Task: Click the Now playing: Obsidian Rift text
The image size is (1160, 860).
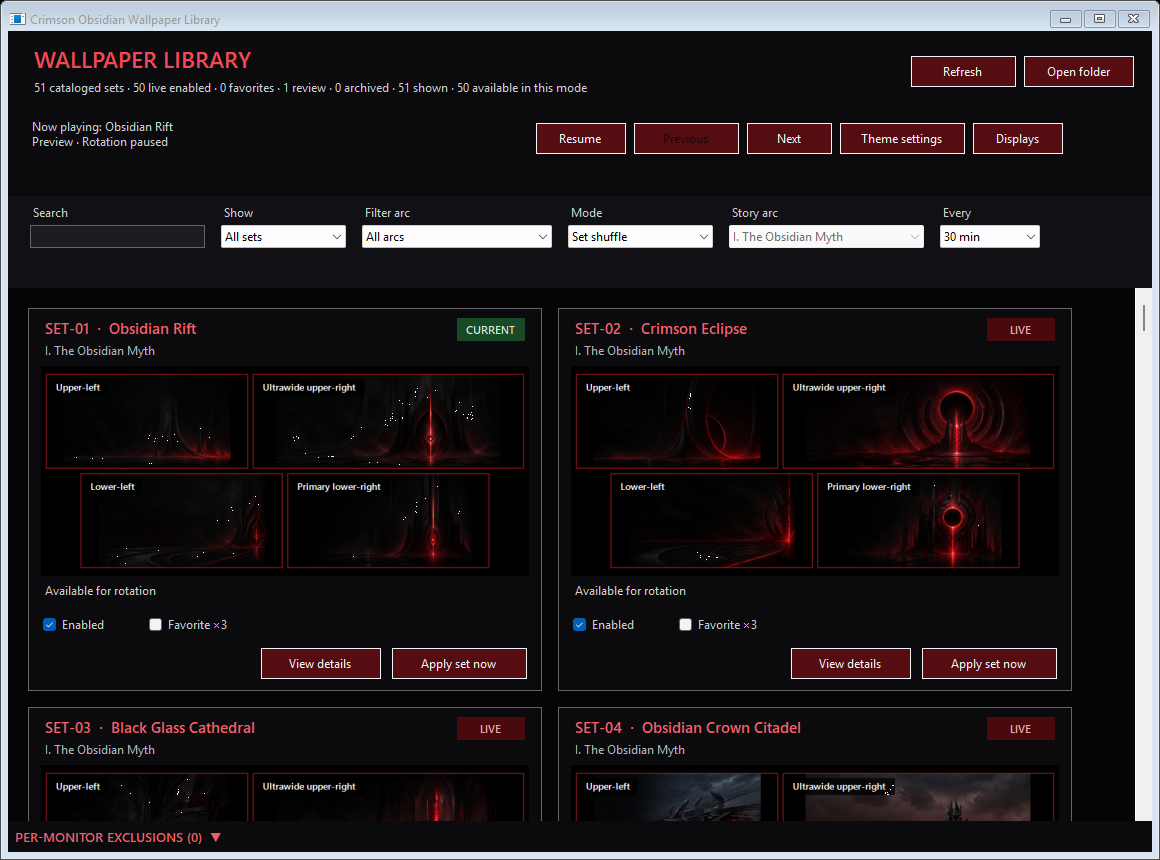Action: pyautogui.click(x=102, y=127)
